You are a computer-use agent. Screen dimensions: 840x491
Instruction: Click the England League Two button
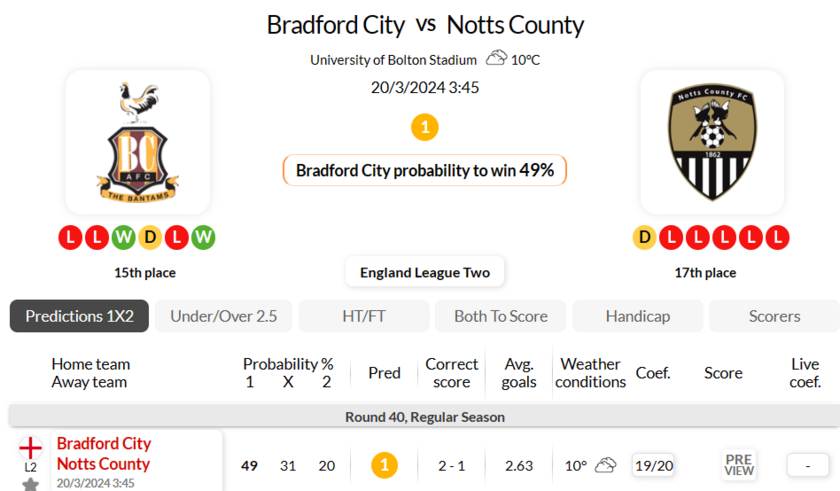(x=425, y=272)
